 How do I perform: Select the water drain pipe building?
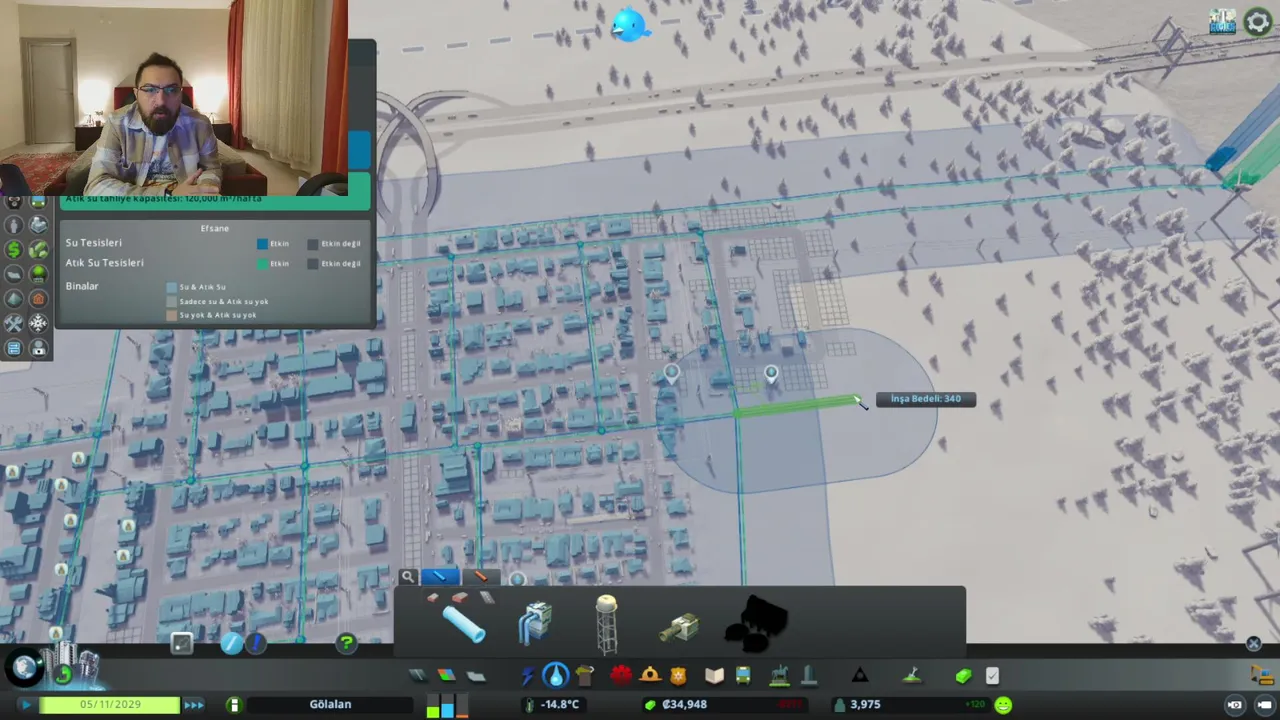pyautogui.click(x=680, y=626)
